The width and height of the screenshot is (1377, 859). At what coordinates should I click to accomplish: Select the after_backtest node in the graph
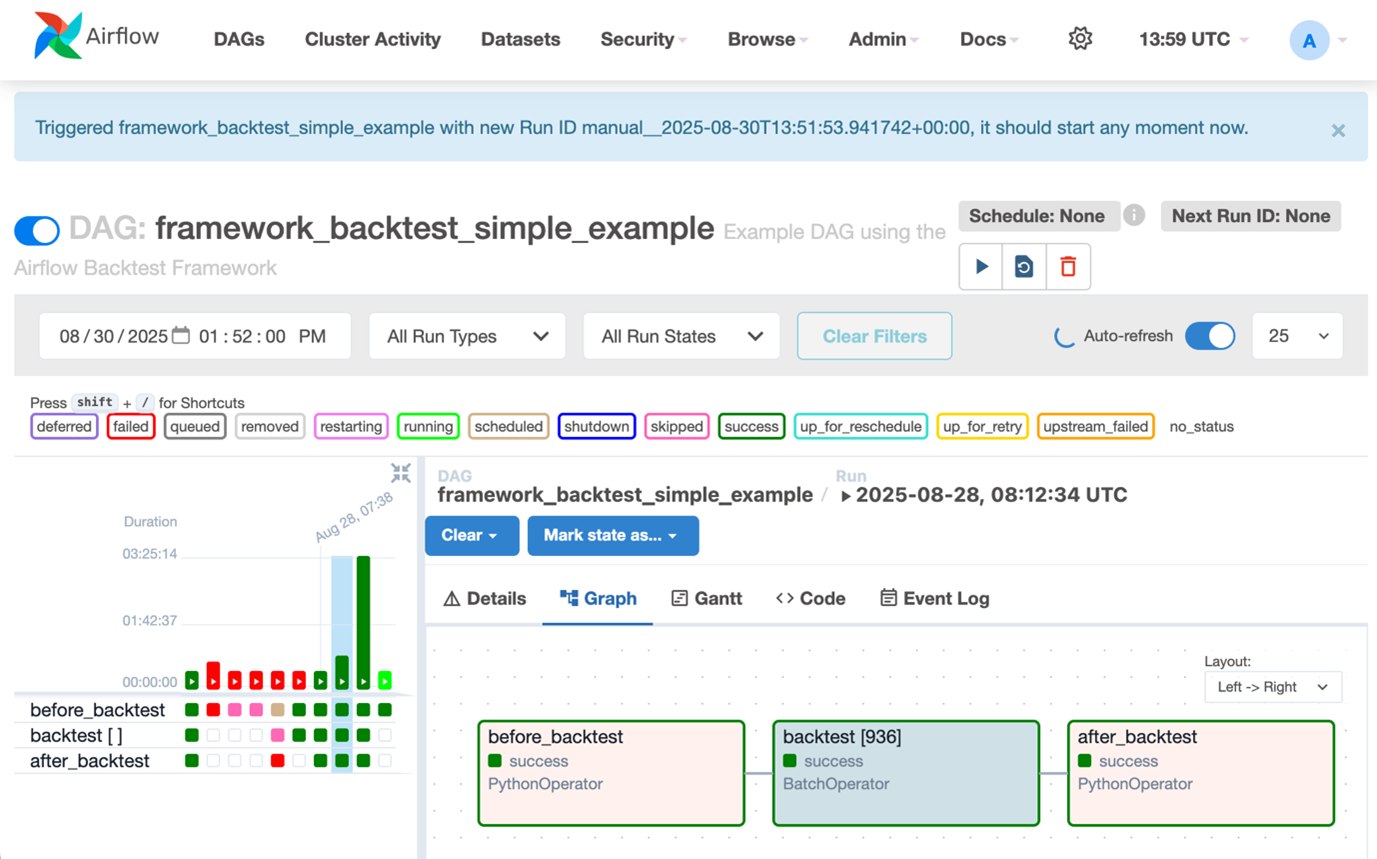tap(1201, 773)
